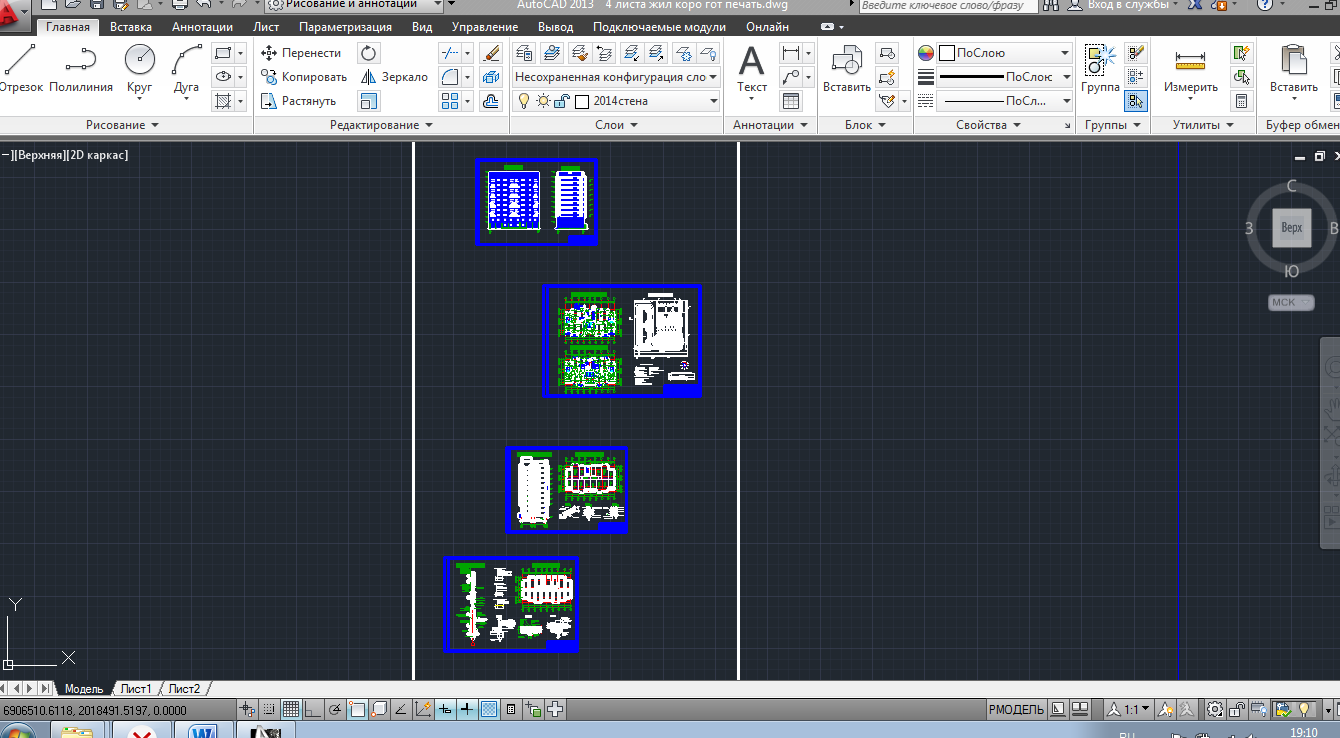
Task: Click the hatch tool icon
Action: point(224,101)
